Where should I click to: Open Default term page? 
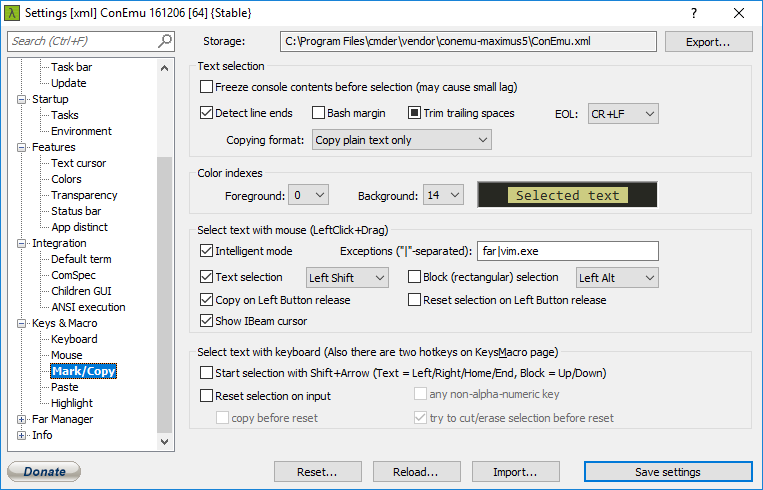click(81, 259)
